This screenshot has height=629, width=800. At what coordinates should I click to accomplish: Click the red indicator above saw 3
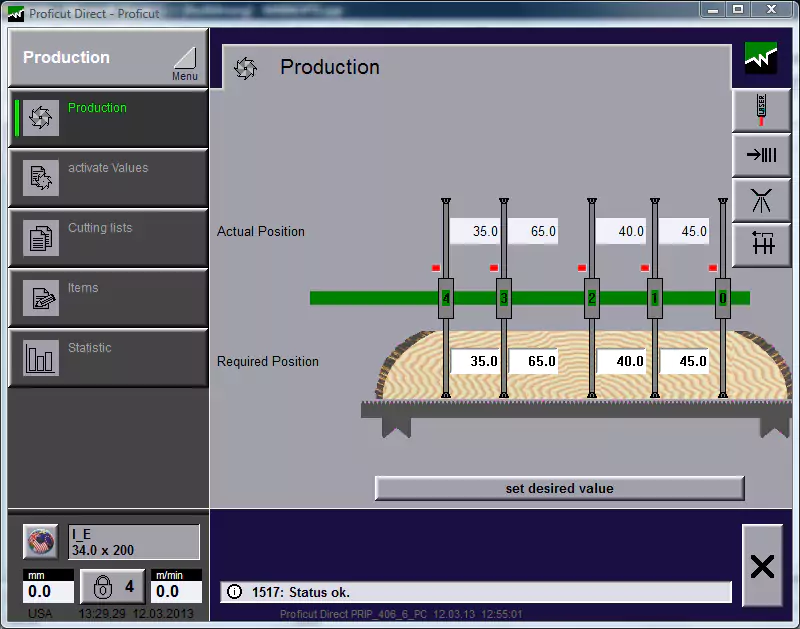pos(493,268)
